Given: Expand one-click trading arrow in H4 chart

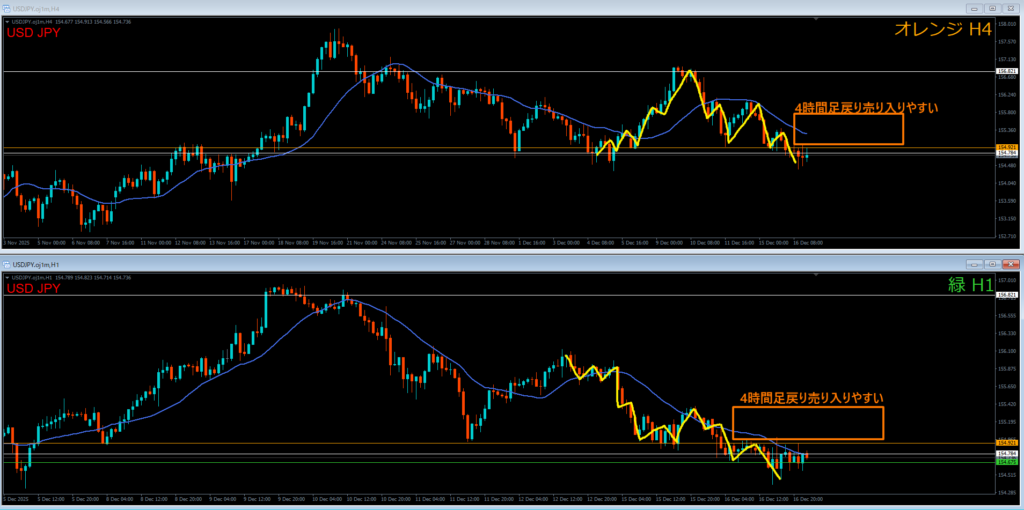Looking at the screenshot, I should point(8,22).
